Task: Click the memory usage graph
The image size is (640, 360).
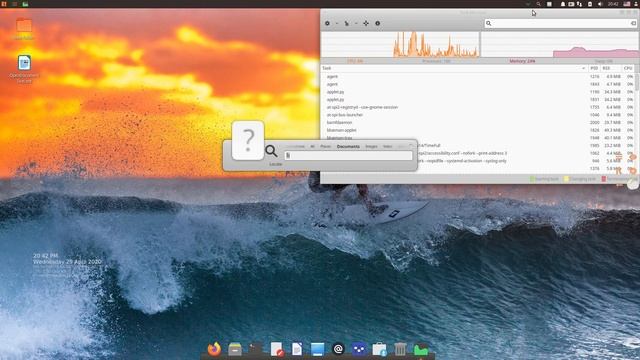Action: click(x=560, y=45)
